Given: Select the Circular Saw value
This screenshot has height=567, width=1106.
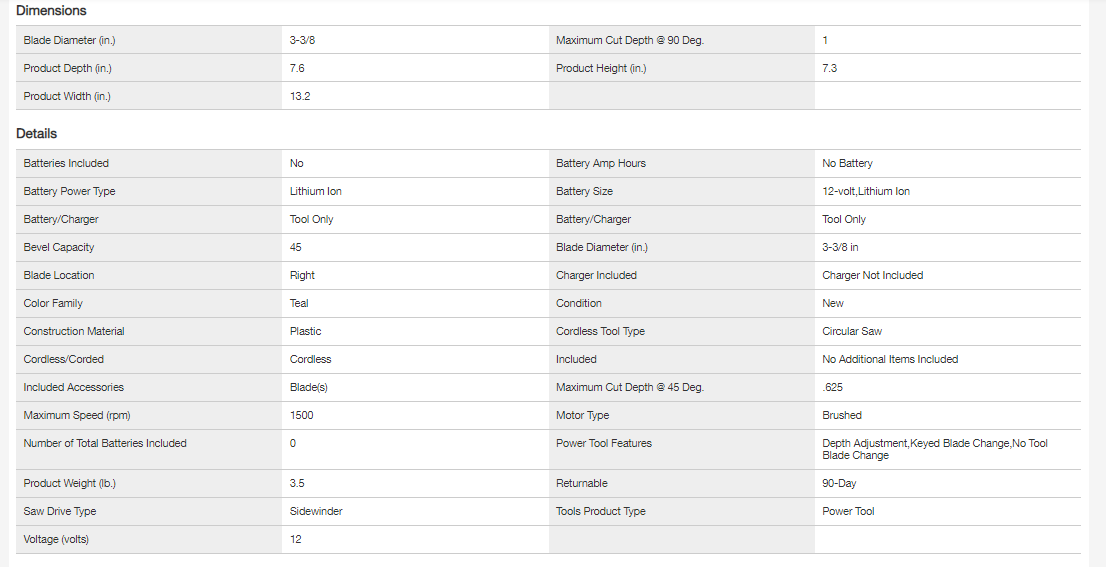Looking at the screenshot, I should point(852,331).
